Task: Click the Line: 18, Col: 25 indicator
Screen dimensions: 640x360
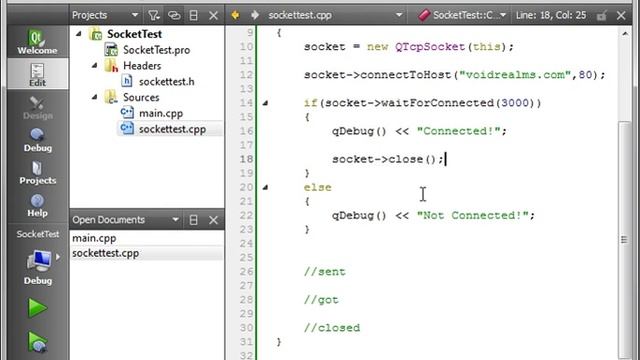Action: (x=551, y=15)
